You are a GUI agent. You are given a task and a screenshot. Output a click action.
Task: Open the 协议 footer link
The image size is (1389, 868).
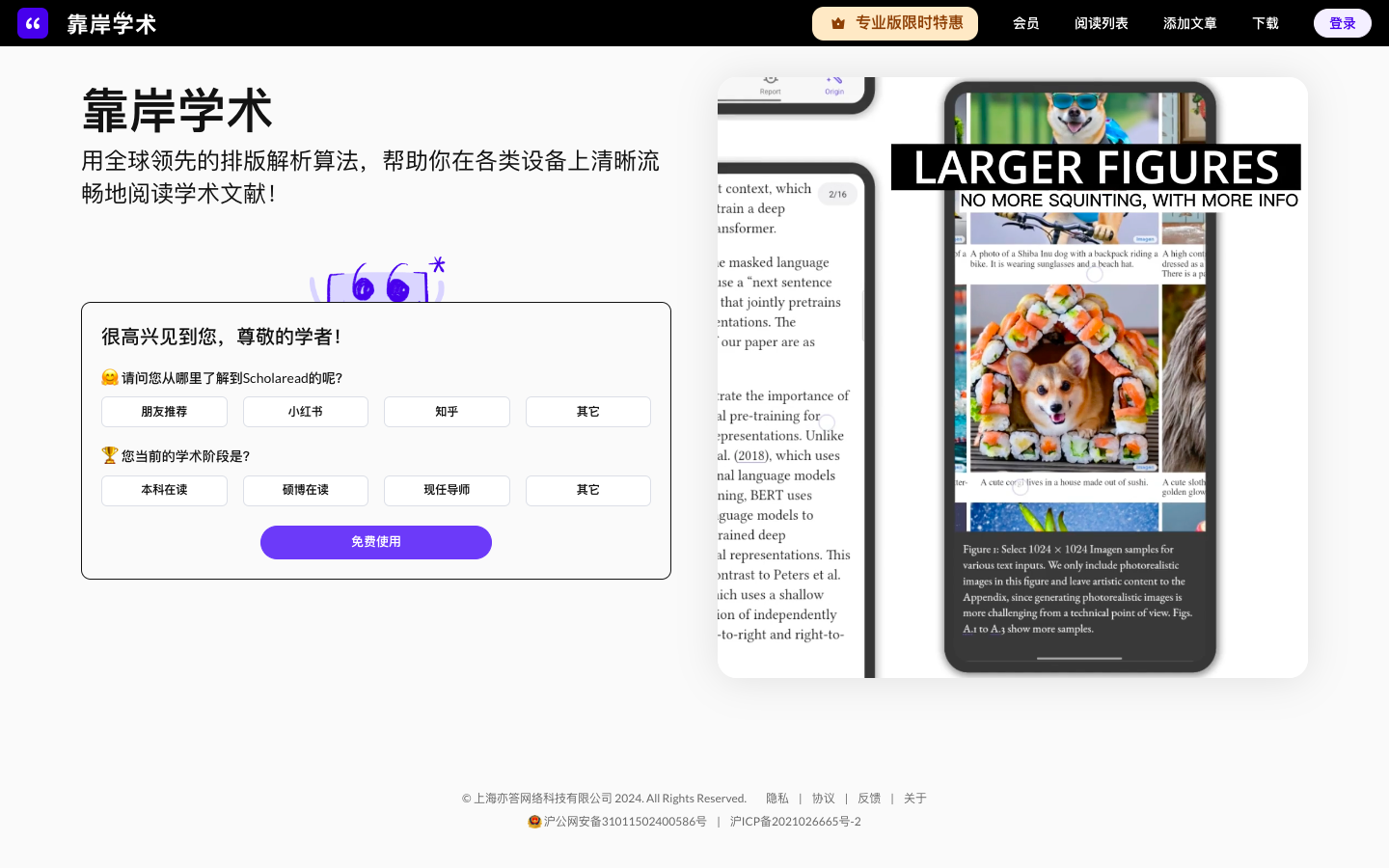click(x=824, y=799)
